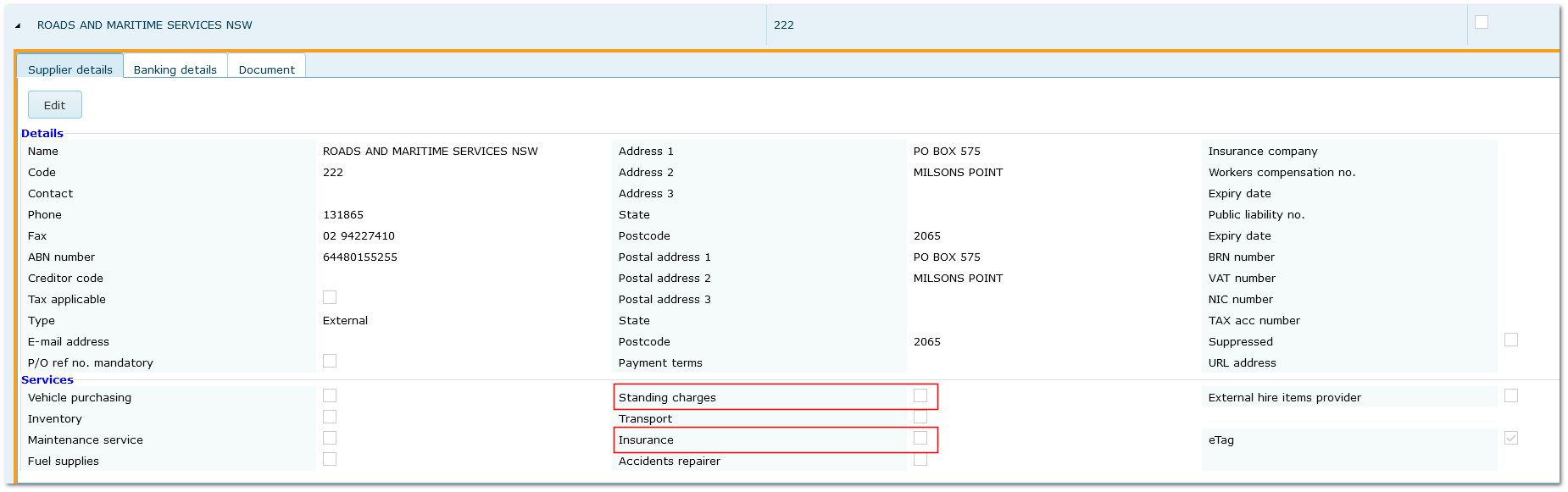The height and width of the screenshot is (492, 1568).
Task: Select the supplier name in the header row
Action: tap(145, 25)
